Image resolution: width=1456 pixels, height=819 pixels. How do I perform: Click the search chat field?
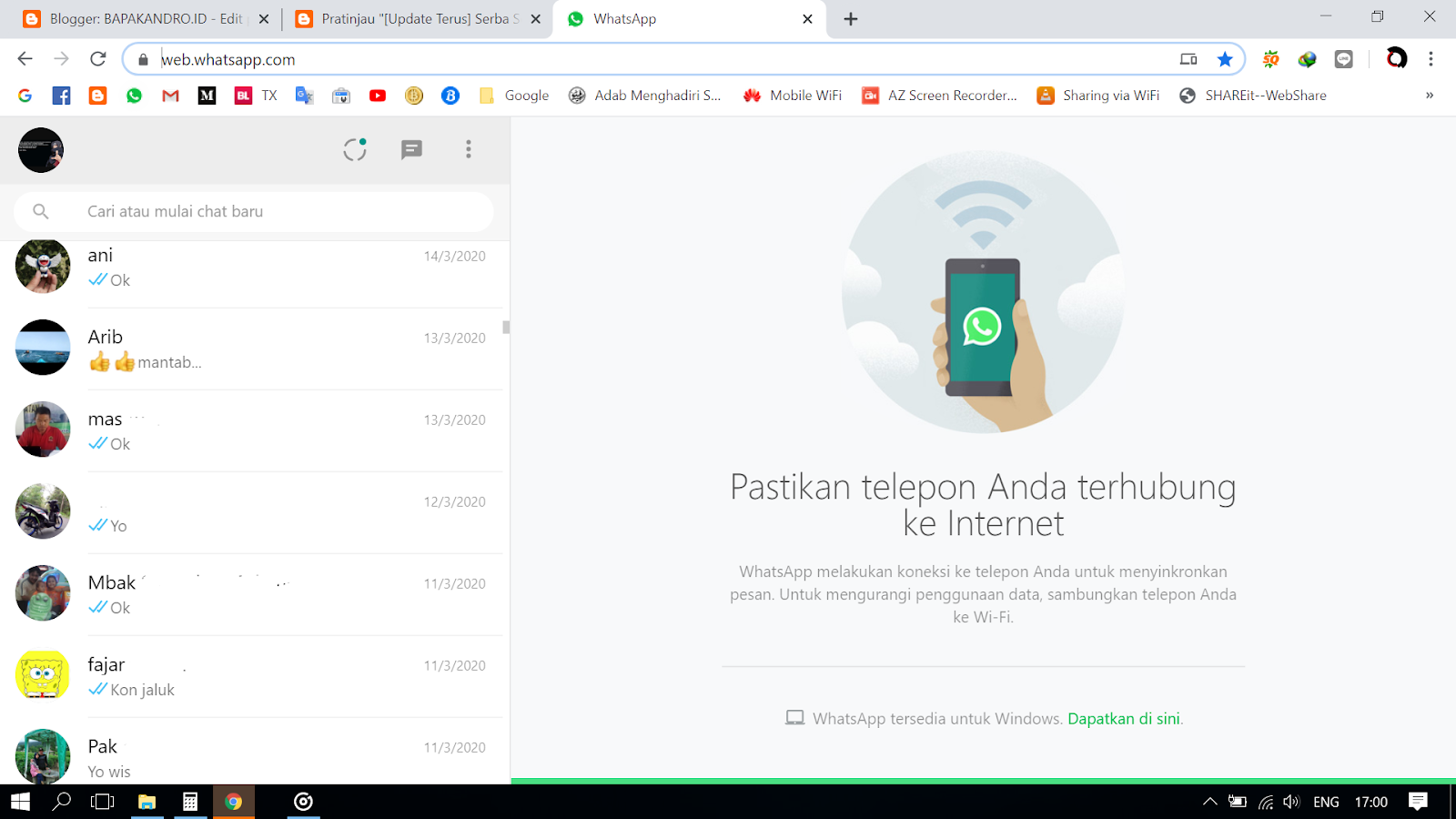(254, 211)
